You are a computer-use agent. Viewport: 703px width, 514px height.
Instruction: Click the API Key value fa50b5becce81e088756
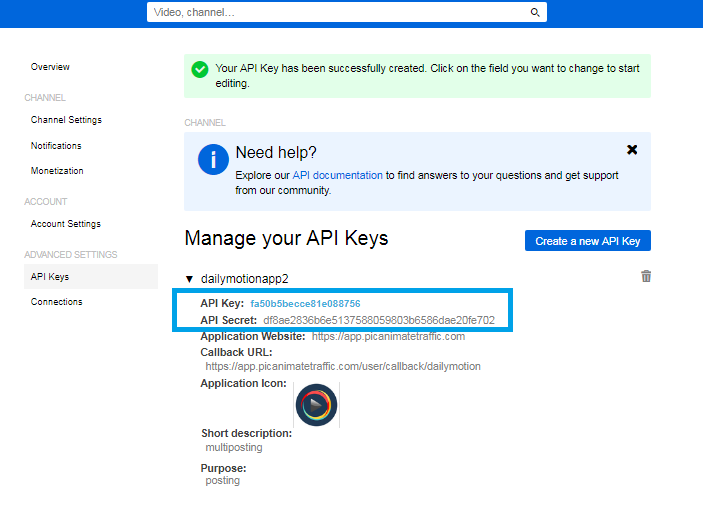coord(305,304)
